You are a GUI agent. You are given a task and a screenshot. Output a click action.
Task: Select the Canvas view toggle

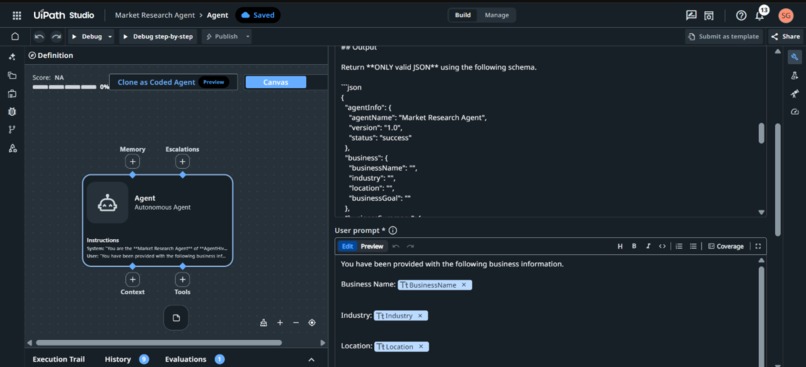coord(276,82)
